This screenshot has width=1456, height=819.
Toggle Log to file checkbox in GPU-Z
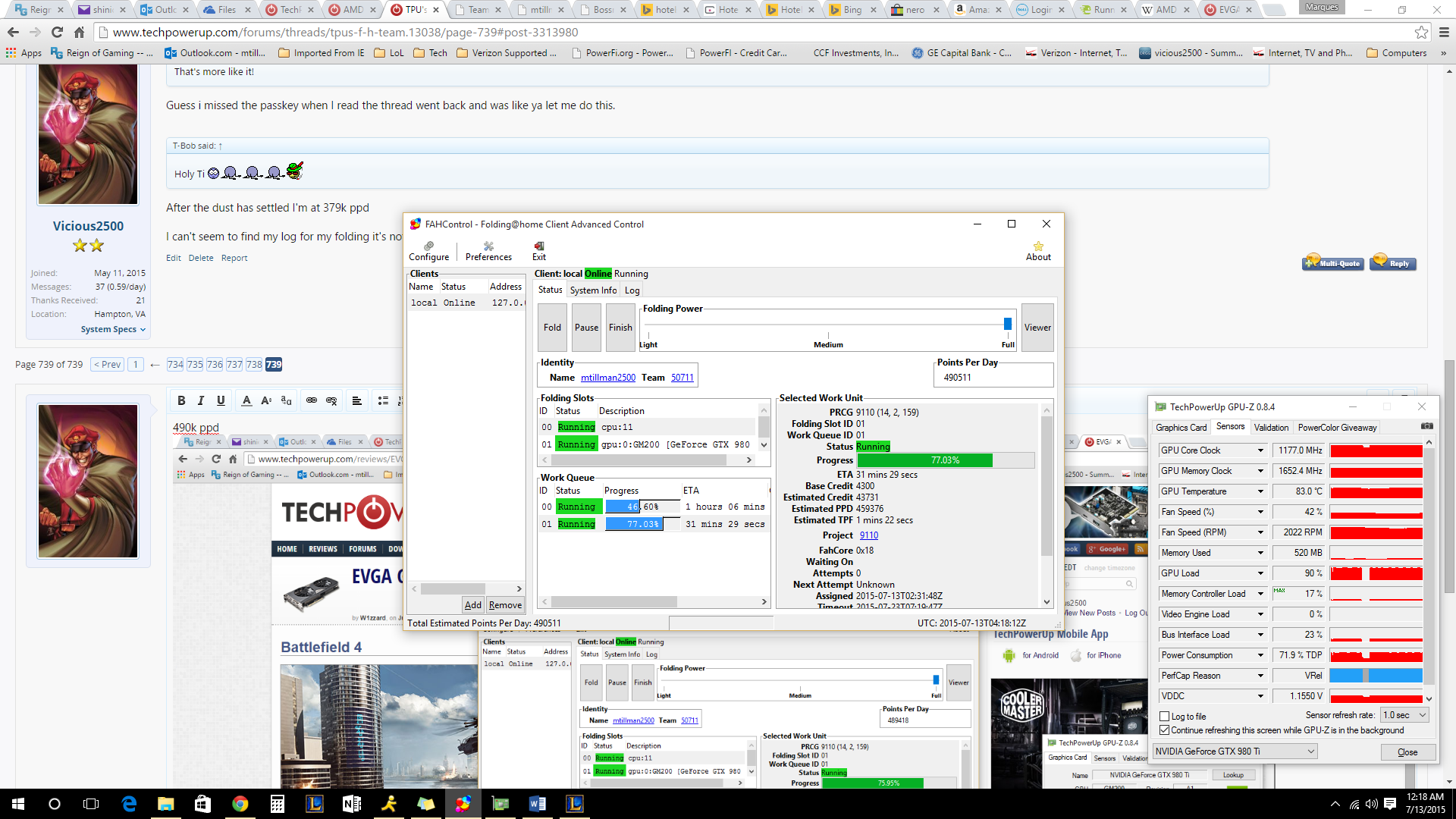(1164, 716)
